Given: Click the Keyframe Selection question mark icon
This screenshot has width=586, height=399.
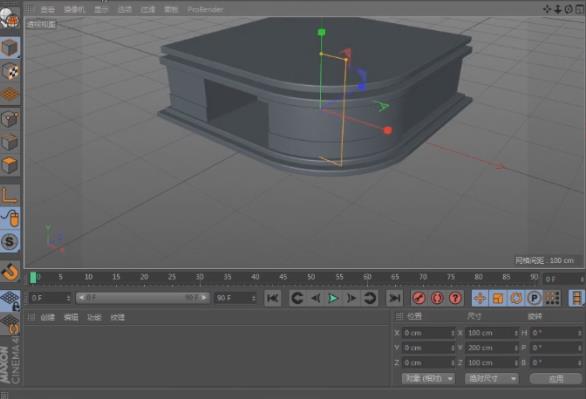Looking at the screenshot, I should pyautogui.click(x=455, y=298).
